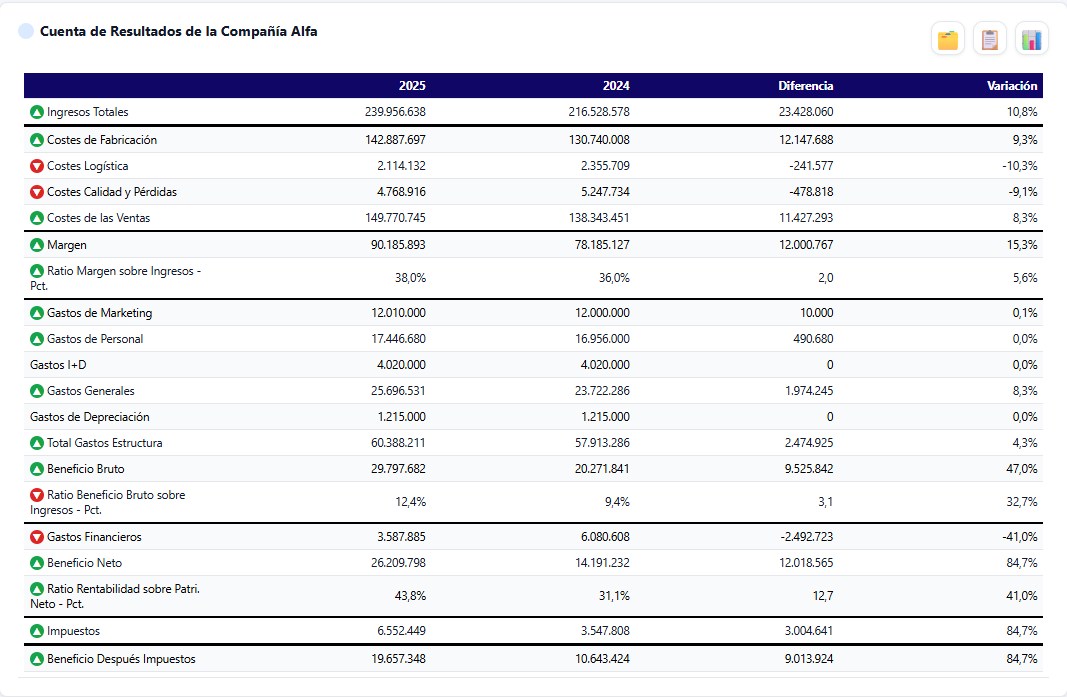Viewport: 1067px width, 697px height.
Task: Click the difference value -2.492.723
Action: (x=806, y=537)
